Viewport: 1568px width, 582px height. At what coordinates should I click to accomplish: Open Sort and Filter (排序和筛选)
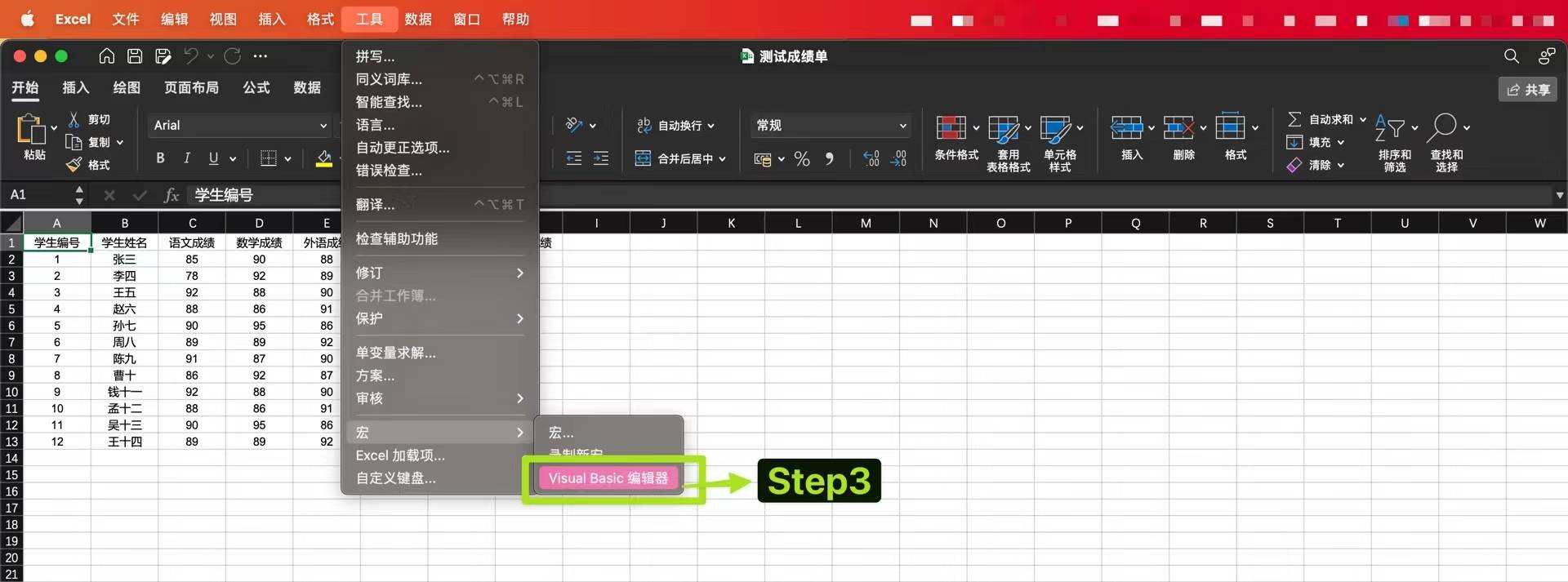click(1394, 142)
